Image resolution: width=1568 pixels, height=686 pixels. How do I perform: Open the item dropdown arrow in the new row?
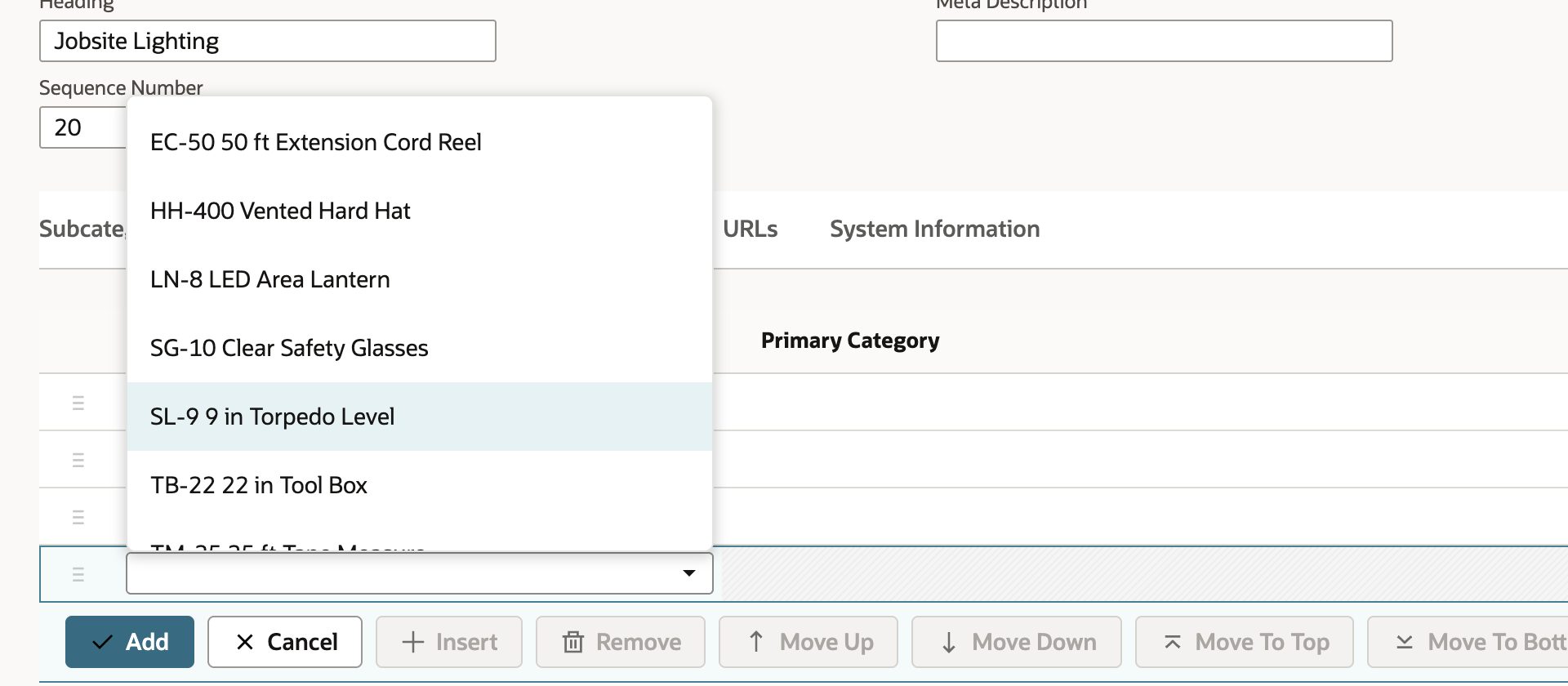click(689, 573)
